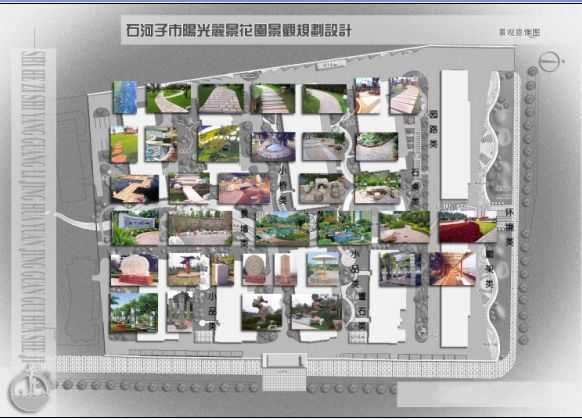View the rockery garden with pond photo
Screen dimensions: 582x419
tap(317, 312)
